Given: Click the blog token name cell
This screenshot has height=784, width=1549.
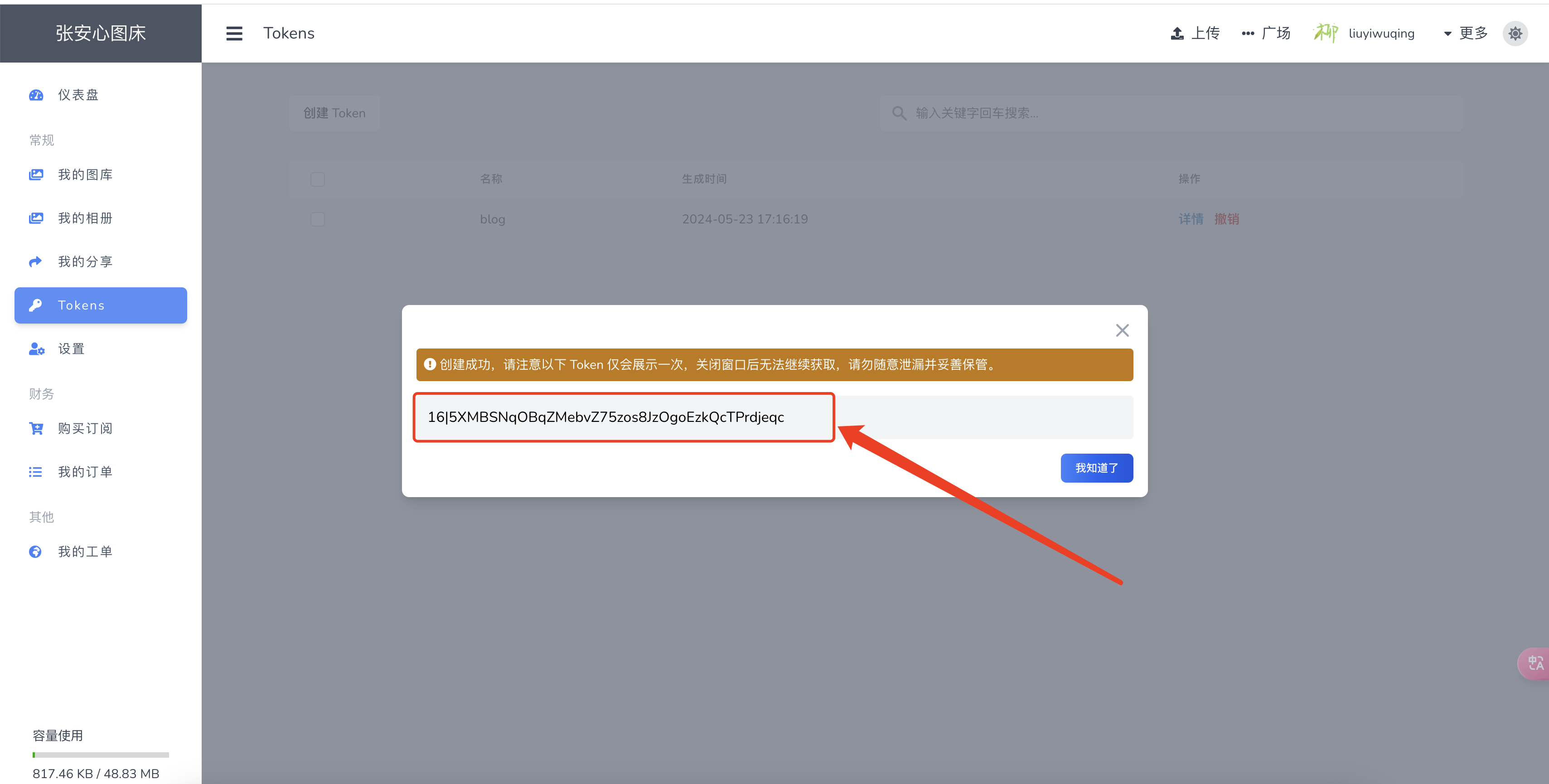Looking at the screenshot, I should 493,219.
